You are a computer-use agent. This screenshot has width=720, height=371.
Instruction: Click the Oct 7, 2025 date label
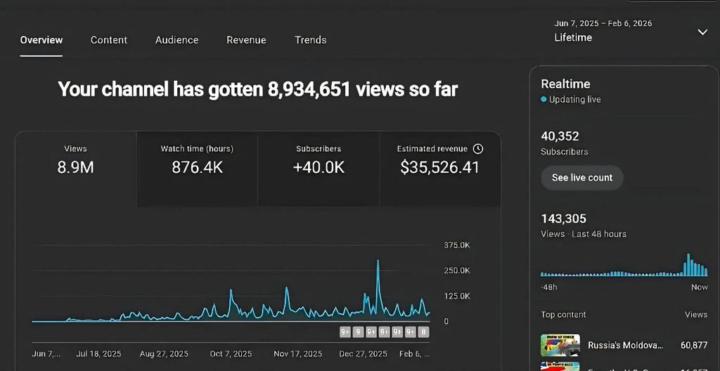(x=231, y=354)
